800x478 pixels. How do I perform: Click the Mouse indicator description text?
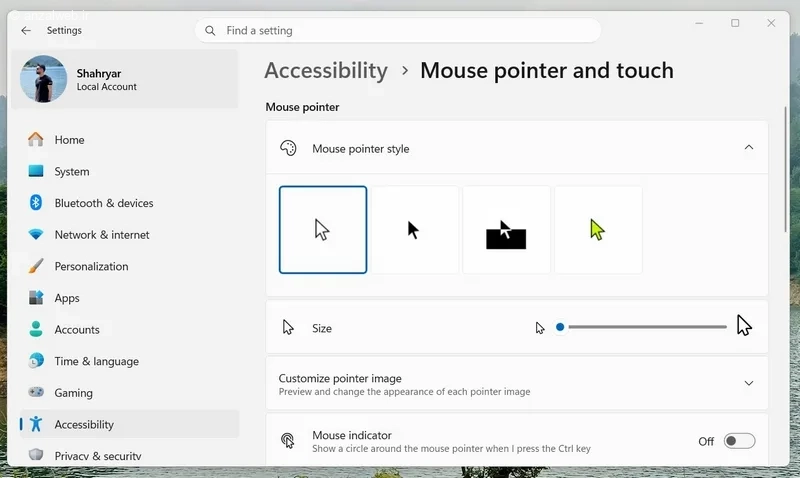pyautogui.click(x=451, y=449)
